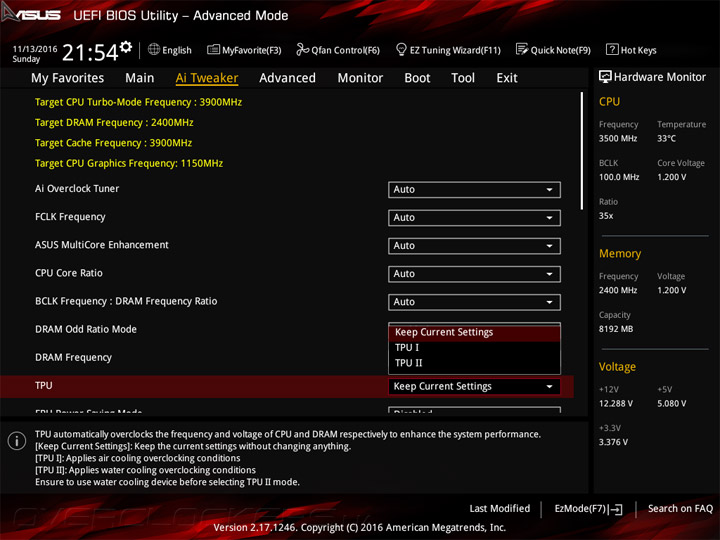The image size is (720, 540).
Task: Select the TPU setting row label
Action: 44,386
